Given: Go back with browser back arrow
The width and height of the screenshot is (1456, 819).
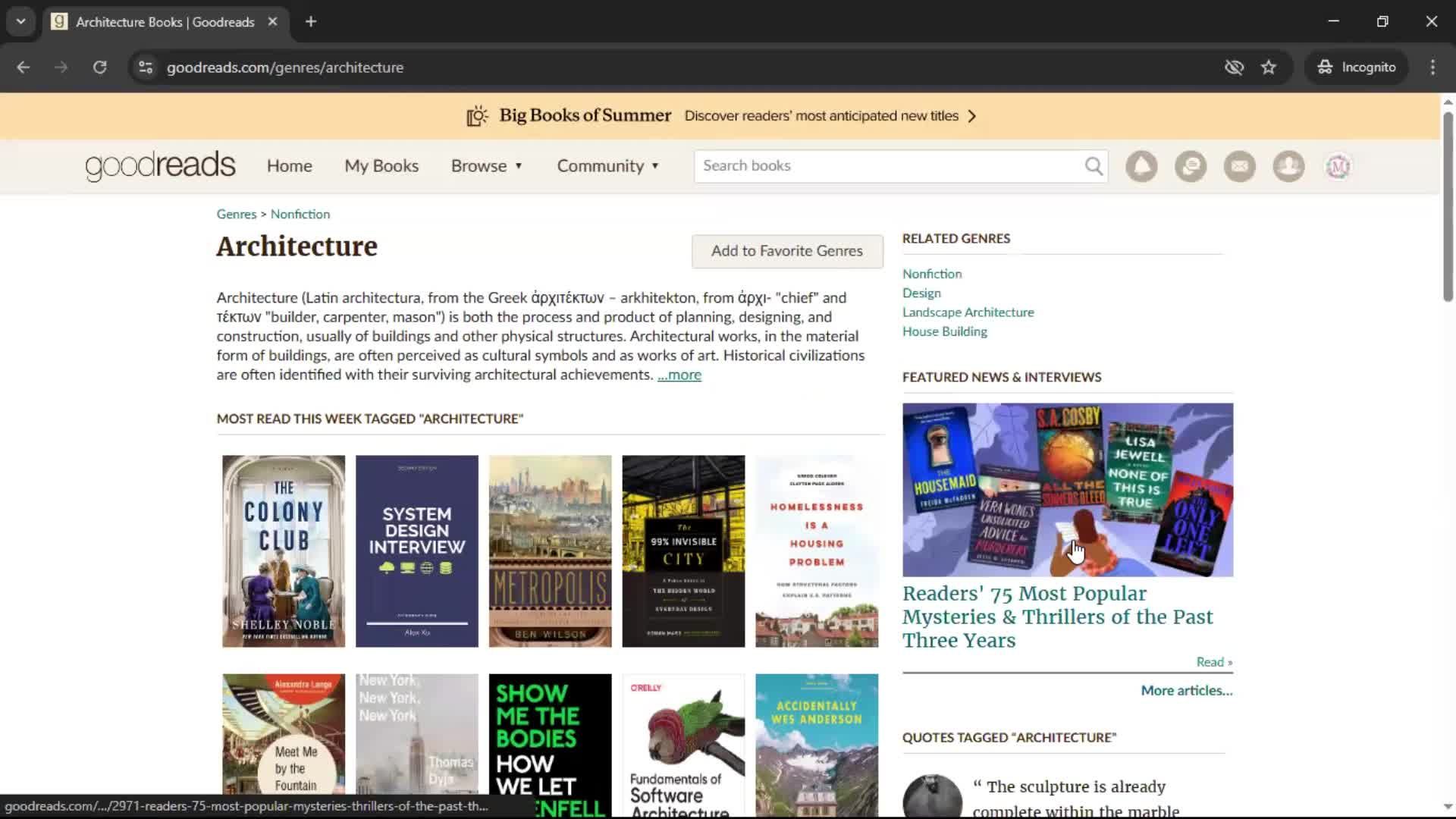Looking at the screenshot, I should coord(24,67).
